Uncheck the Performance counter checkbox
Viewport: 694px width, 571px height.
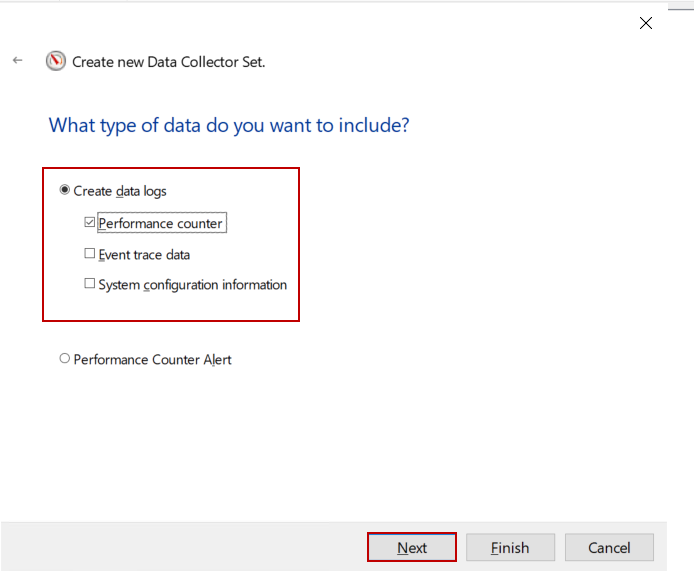90,223
